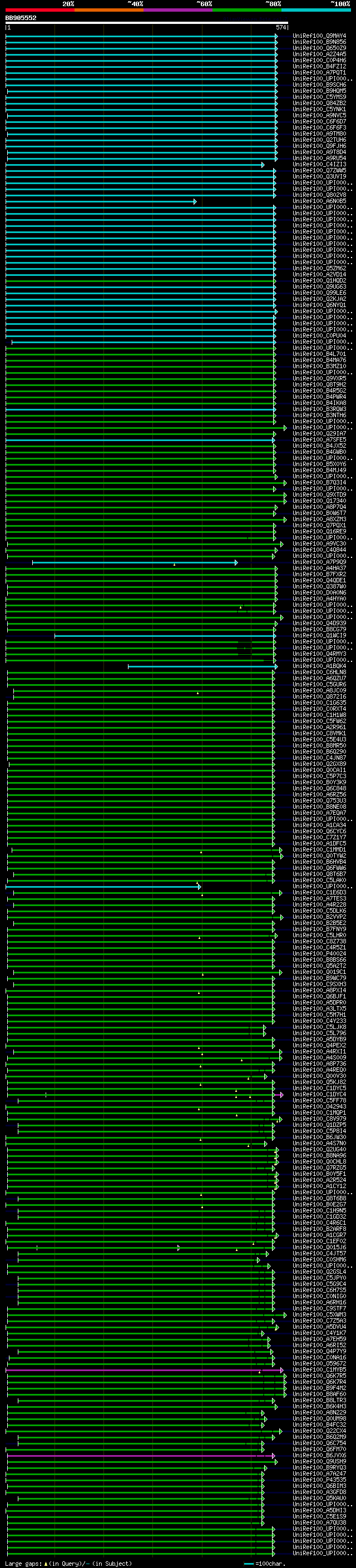Select hit label UniRef100_C4IZI3
The image size is (356, 1568).
pyautogui.click(x=319, y=164)
